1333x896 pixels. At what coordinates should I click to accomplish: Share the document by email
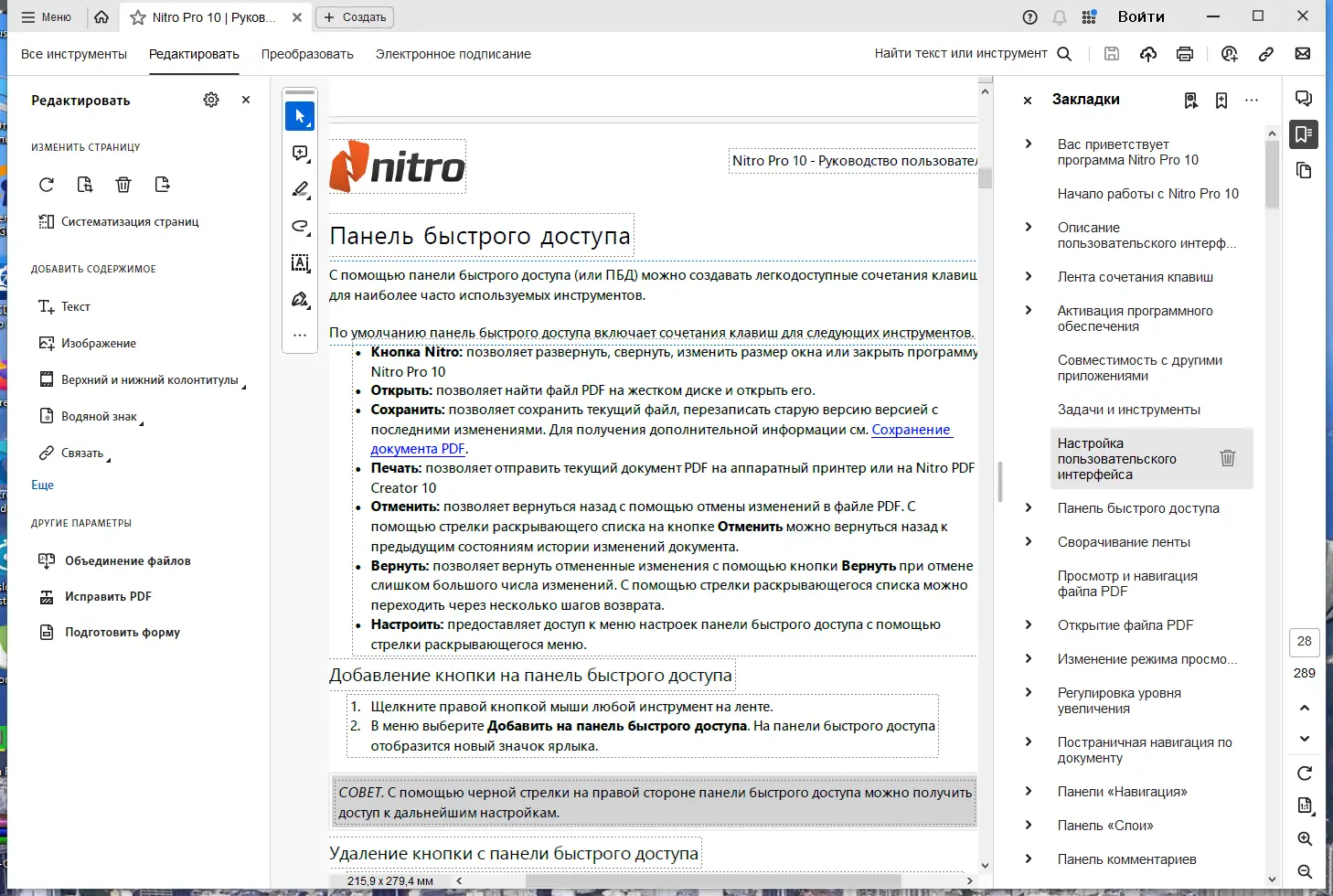pos(1303,54)
